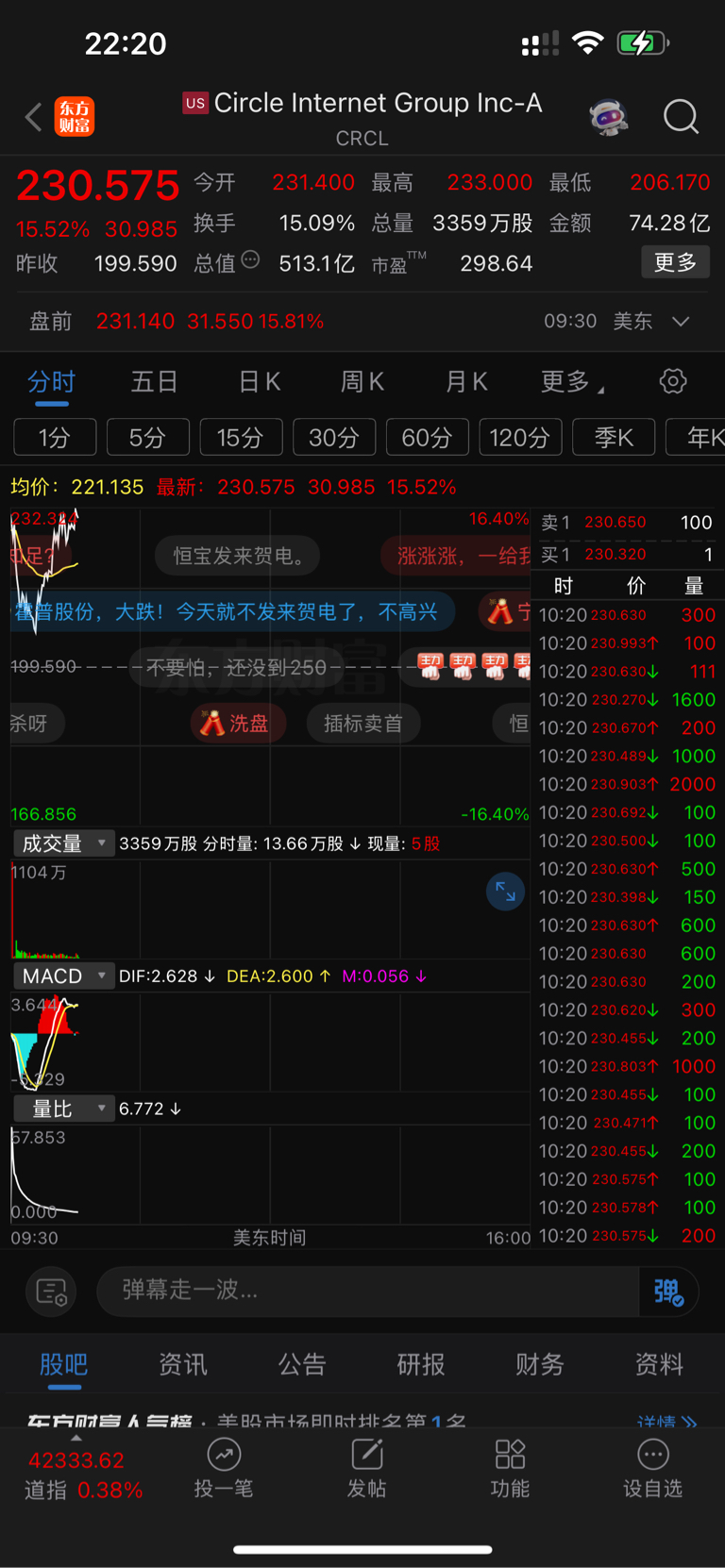Viewport: 725px width, 1568px height.
Task: Open the robot assistant icon
Action: (609, 117)
